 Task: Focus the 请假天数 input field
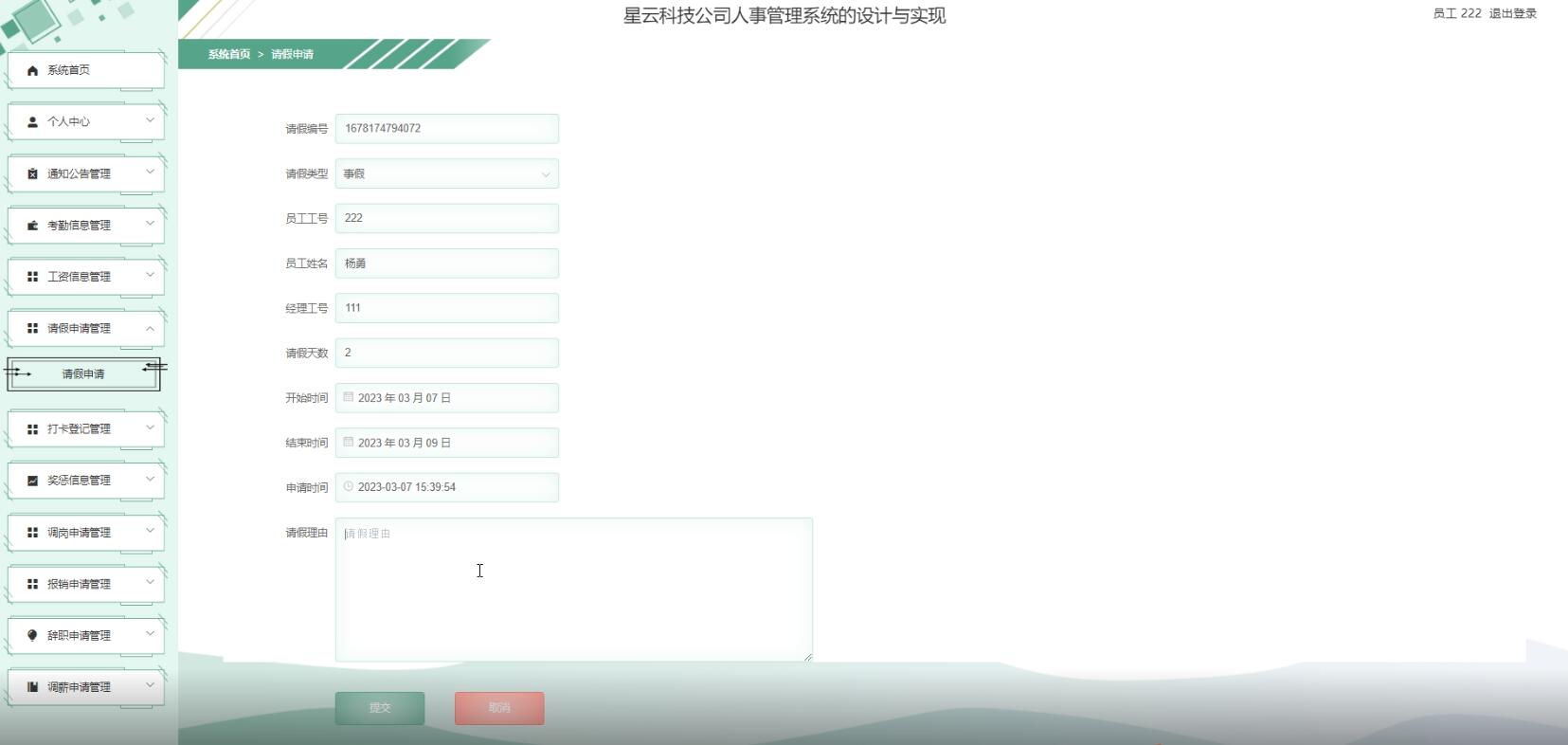tap(447, 353)
